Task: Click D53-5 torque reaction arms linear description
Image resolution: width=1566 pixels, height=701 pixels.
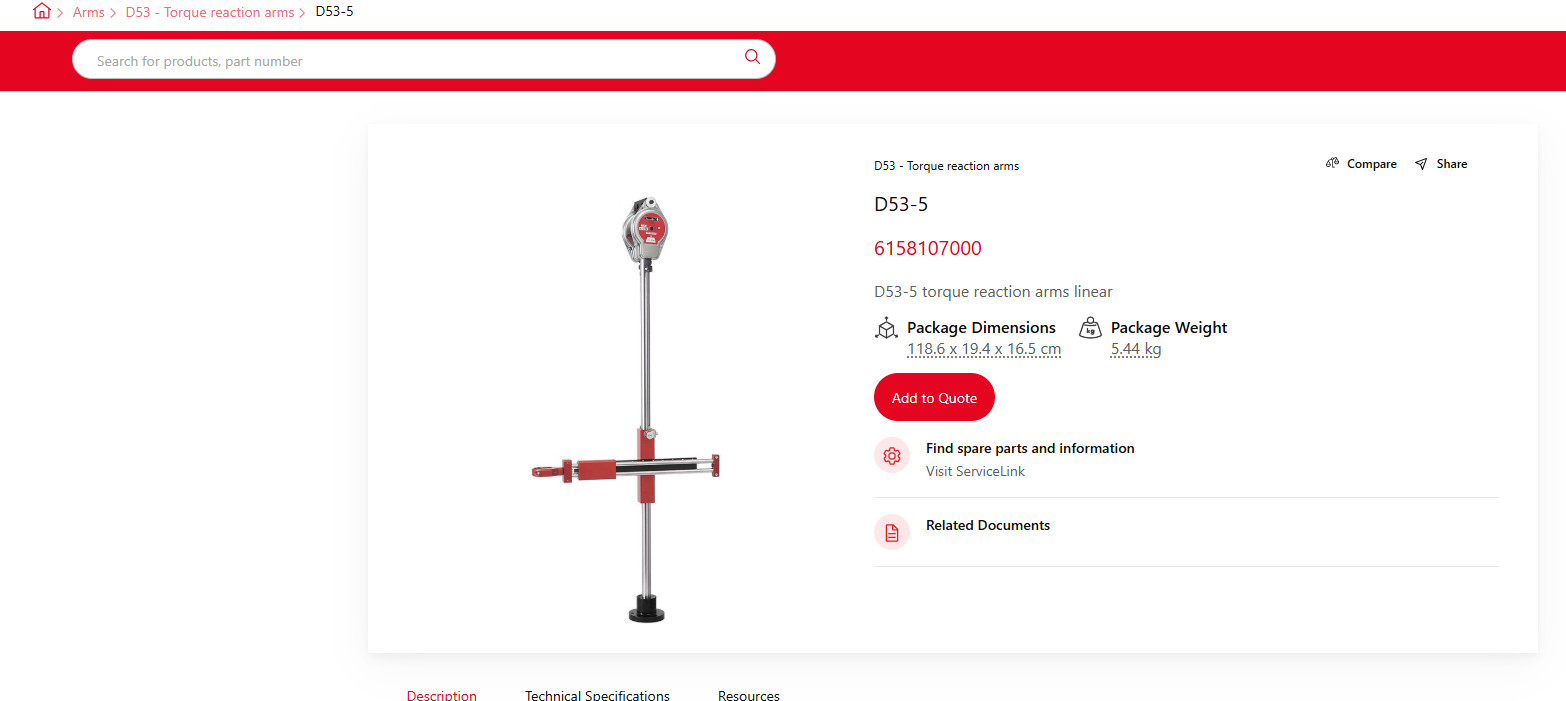Action: pyautogui.click(x=993, y=292)
